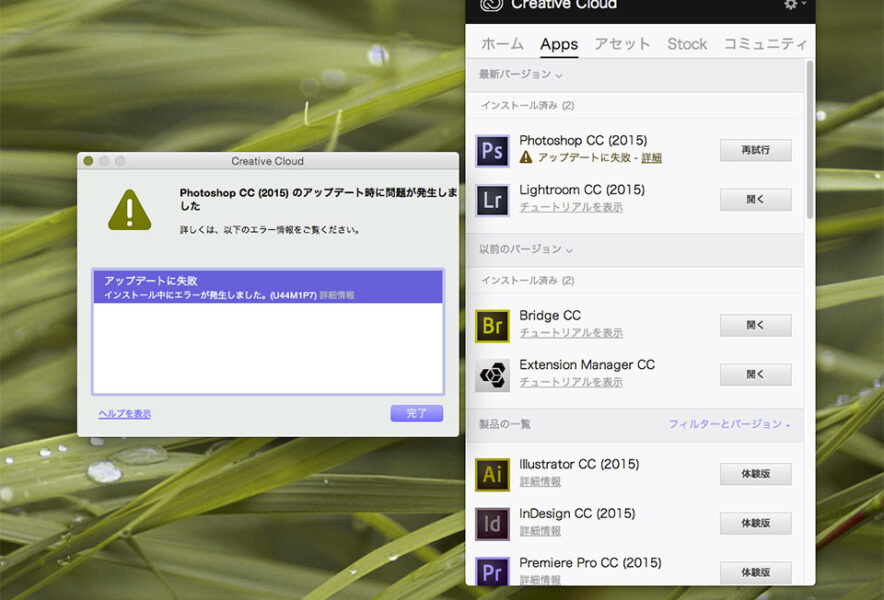The height and width of the screenshot is (600, 884).
Task: Click the error dialog's green window button
Action: pyautogui.click(x=88, y=161)
